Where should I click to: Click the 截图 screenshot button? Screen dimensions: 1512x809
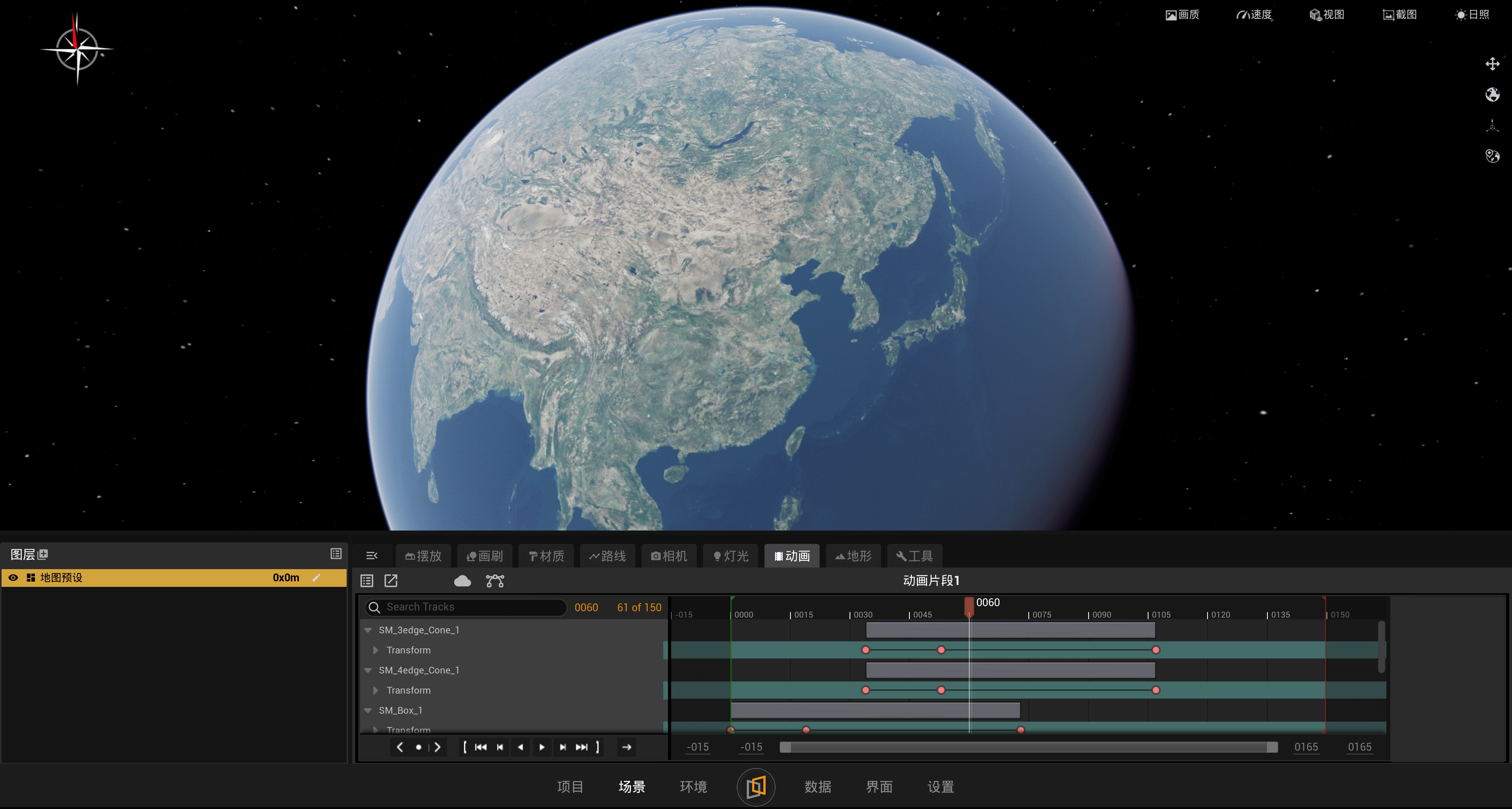click(x=1399, y=15)
